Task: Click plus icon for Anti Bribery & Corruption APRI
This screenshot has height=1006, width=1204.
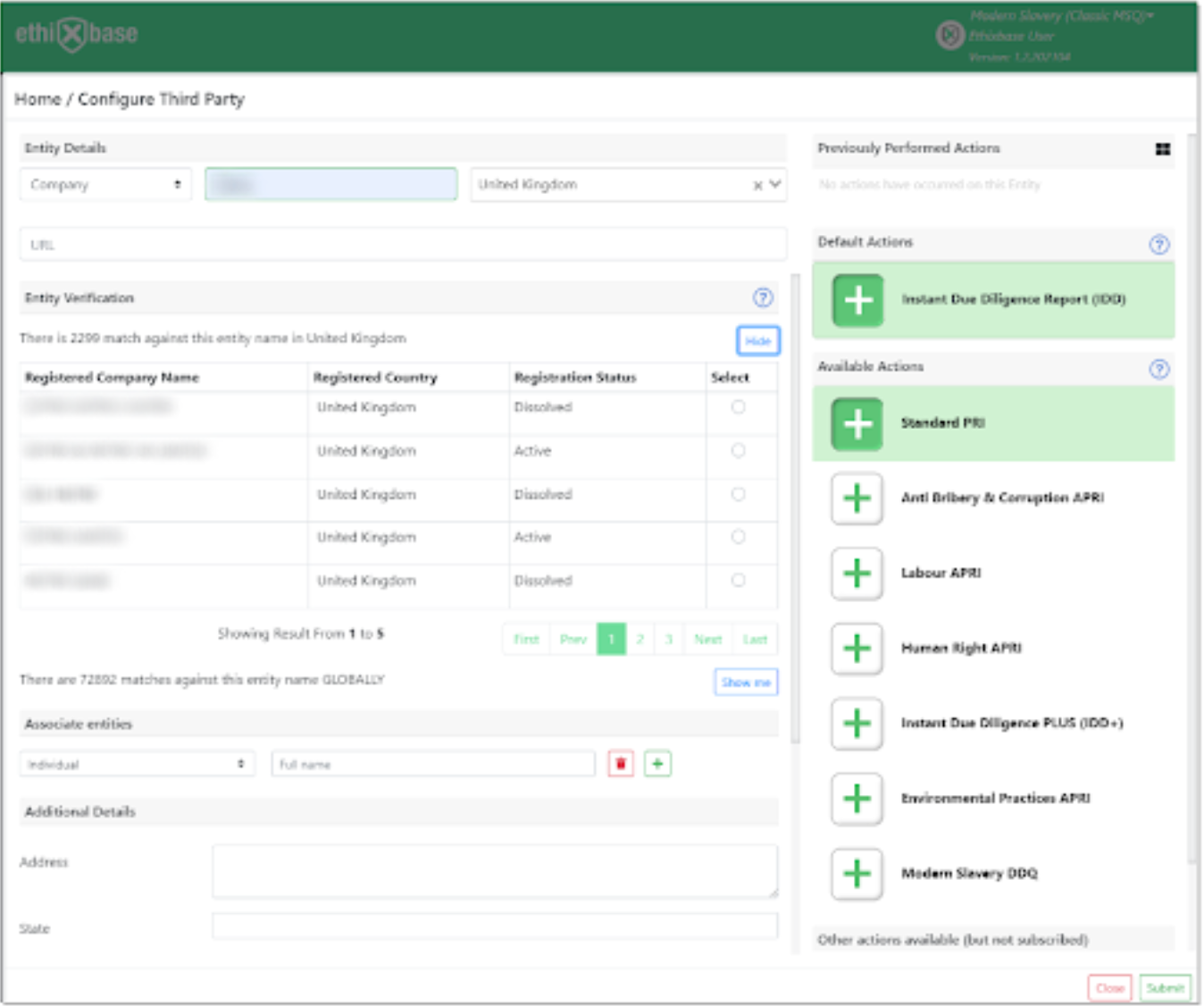Action: pyautogui.click(x=857, y=499)
